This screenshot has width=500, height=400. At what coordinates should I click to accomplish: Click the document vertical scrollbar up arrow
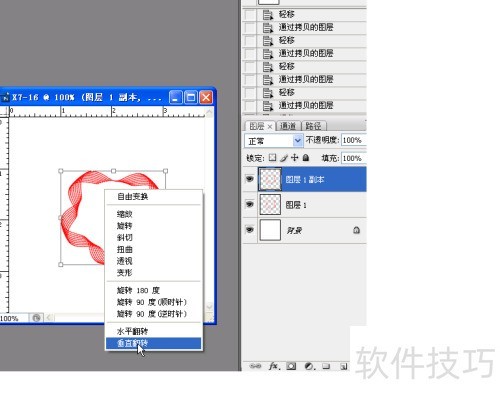click(209, 113)
